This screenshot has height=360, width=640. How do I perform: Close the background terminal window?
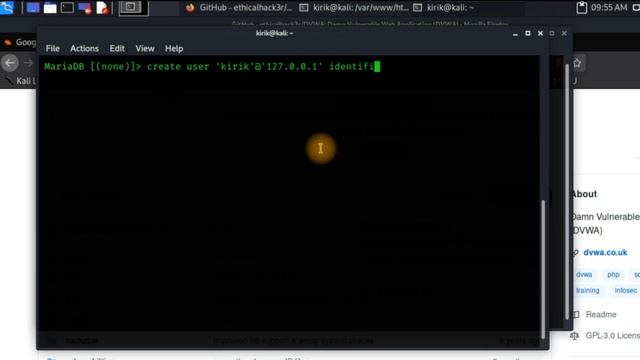click(564, 33)
